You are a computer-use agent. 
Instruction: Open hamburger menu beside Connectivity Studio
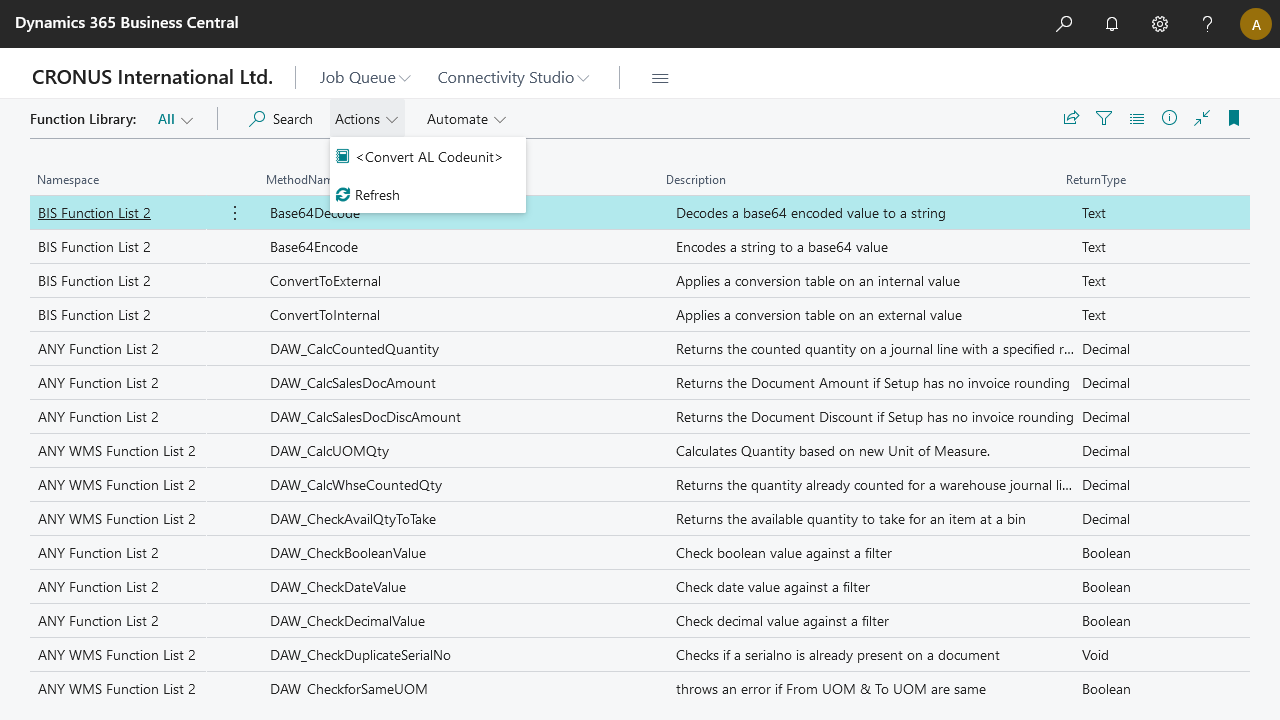[660, 78]
